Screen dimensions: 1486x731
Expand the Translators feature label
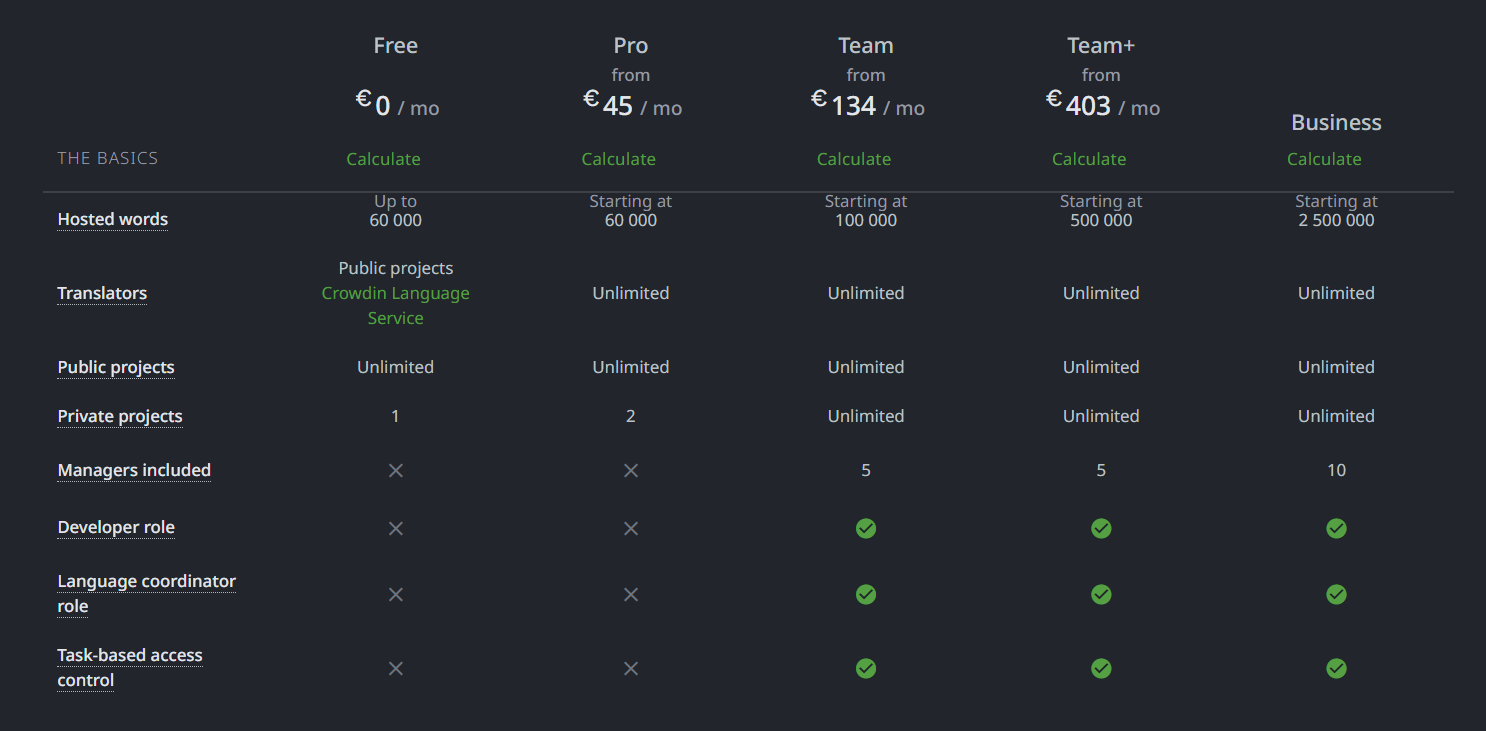pos(102,293)
